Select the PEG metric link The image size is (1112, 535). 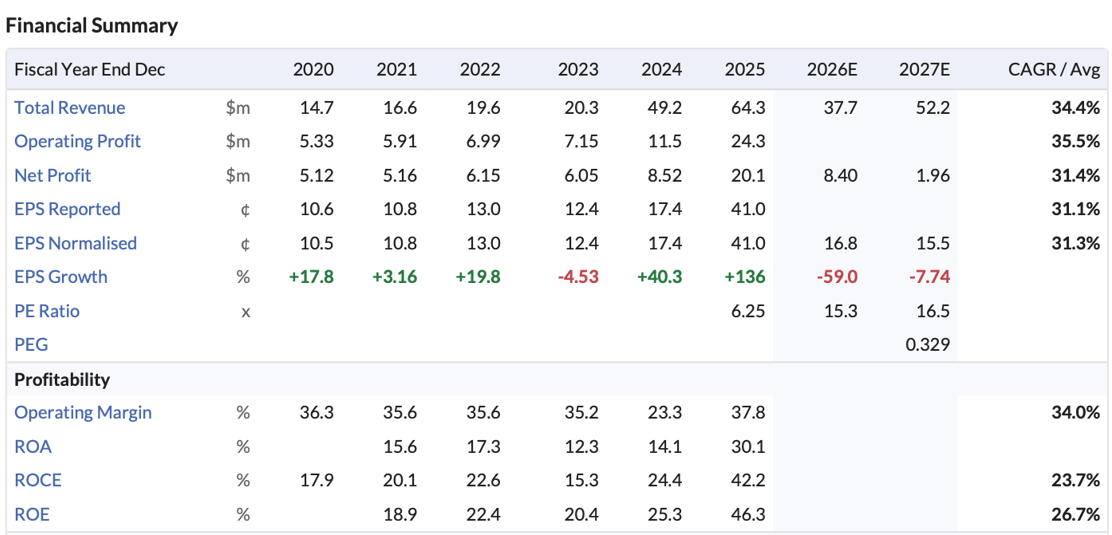31,345
